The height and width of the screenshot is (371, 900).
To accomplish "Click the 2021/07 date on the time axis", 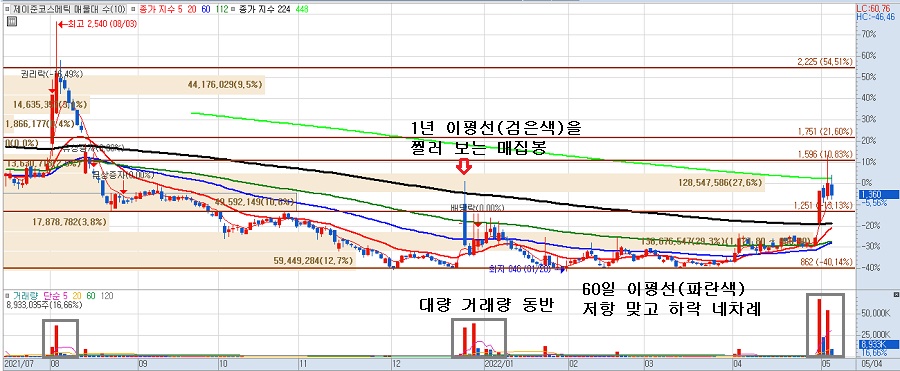I will point(18,364).
